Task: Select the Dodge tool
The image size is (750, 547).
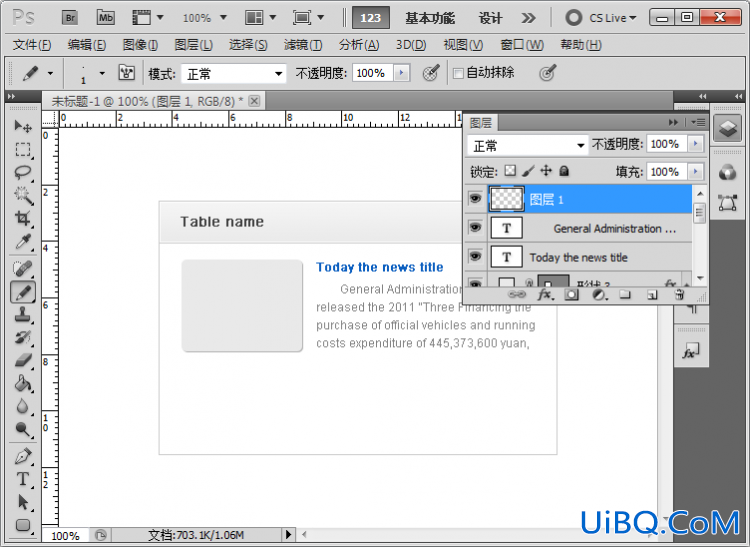Action: tap(22, 429)
